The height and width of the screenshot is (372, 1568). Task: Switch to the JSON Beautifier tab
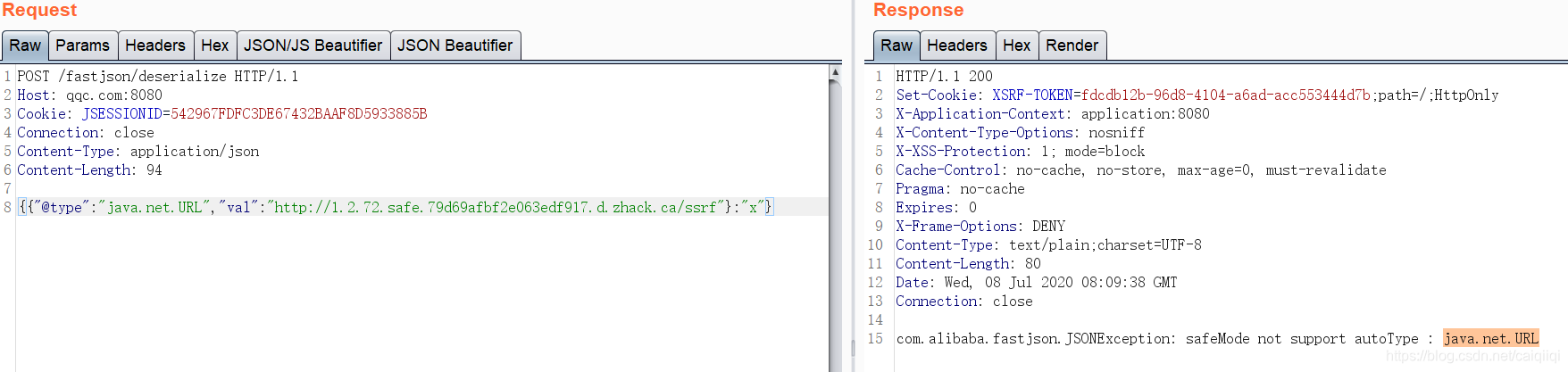[455, 45]
